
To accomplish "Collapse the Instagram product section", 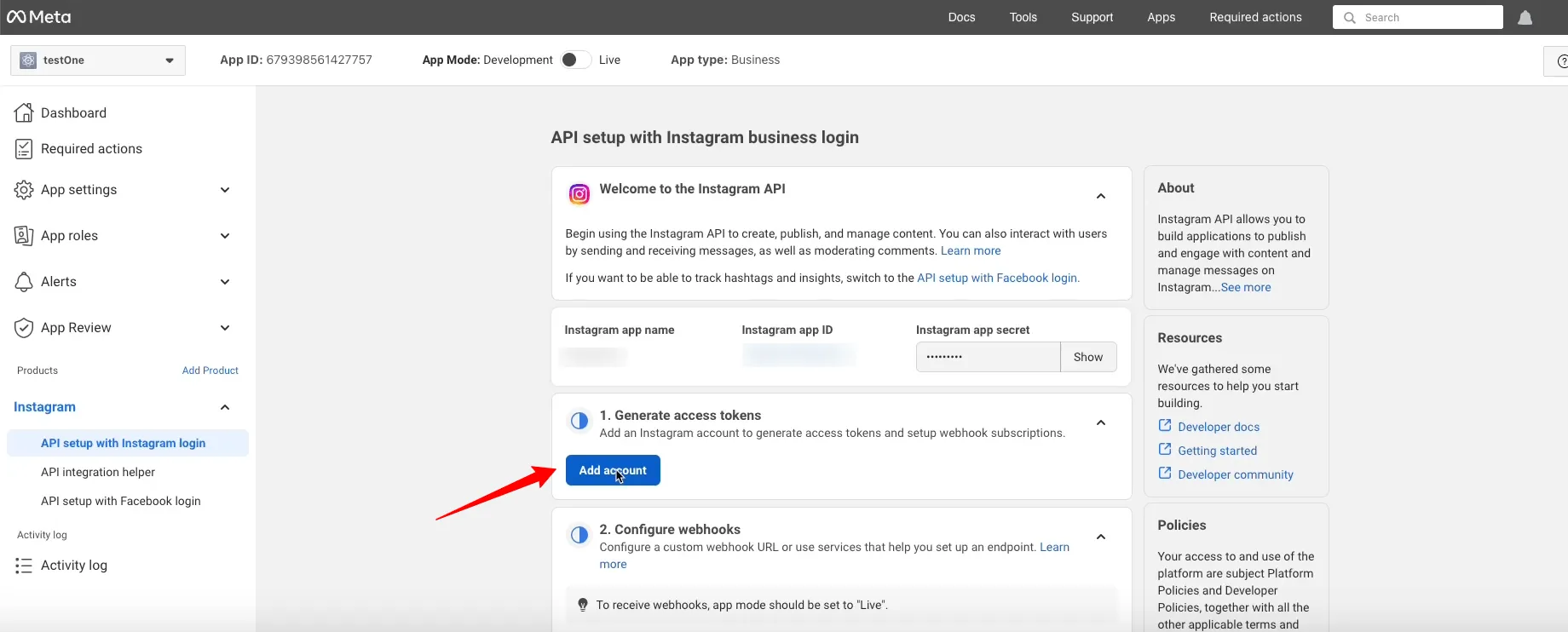I will [225, 408].
